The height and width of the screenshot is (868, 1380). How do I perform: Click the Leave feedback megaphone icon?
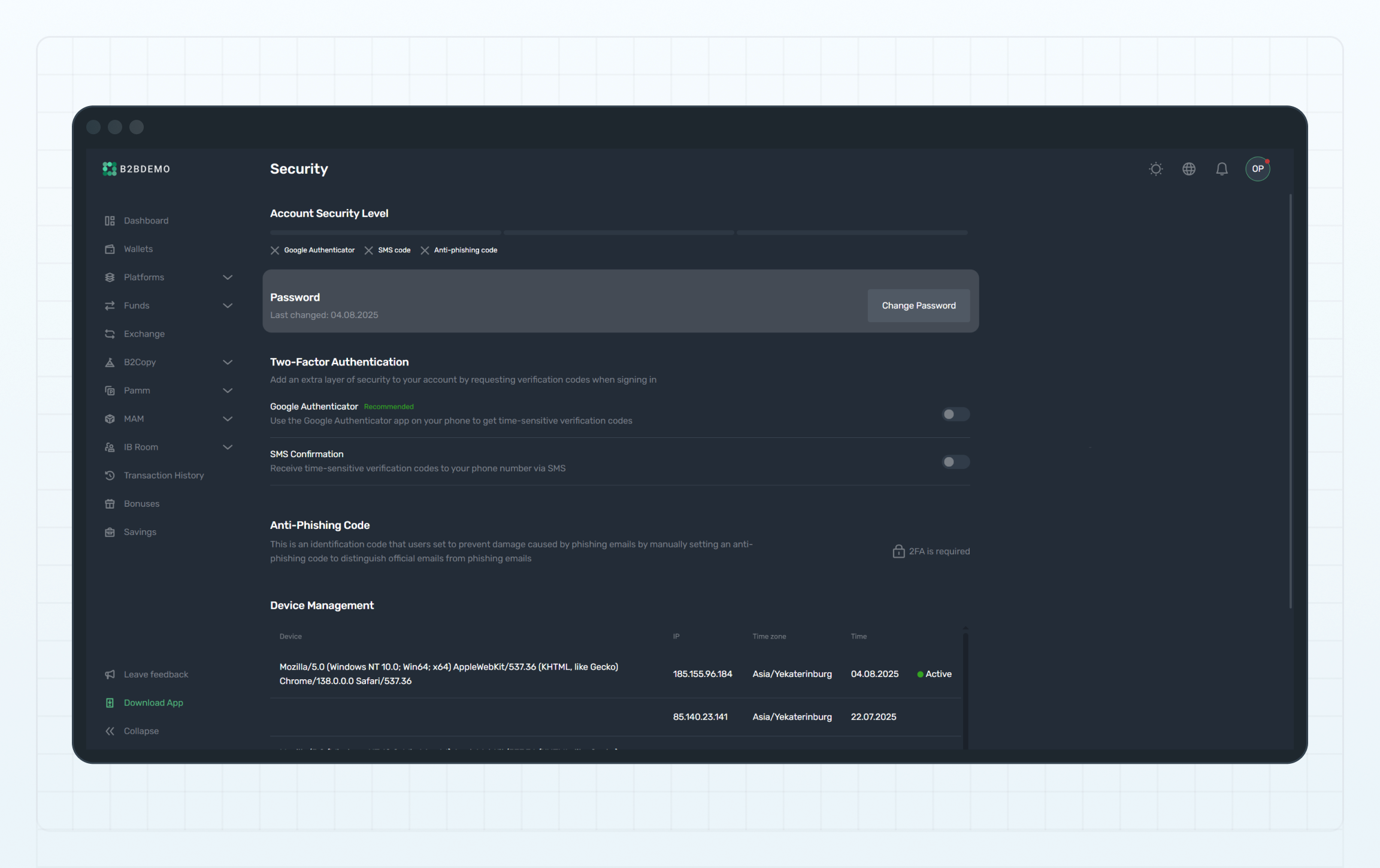tap(110, 675)
